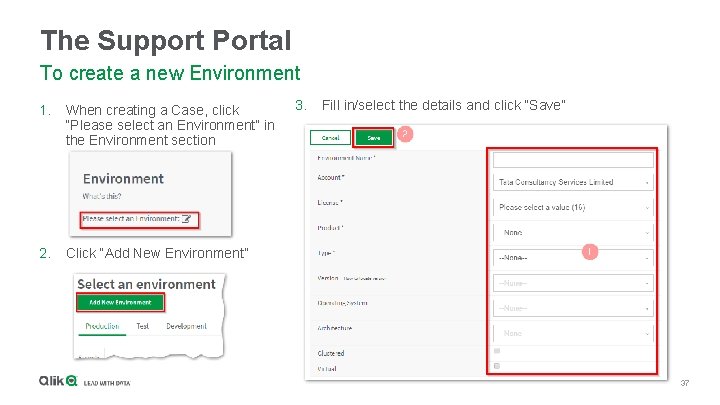This screenshot has height=405, width=720.
Task: Tick the Virtual checkbox
Action: (497, 366)
